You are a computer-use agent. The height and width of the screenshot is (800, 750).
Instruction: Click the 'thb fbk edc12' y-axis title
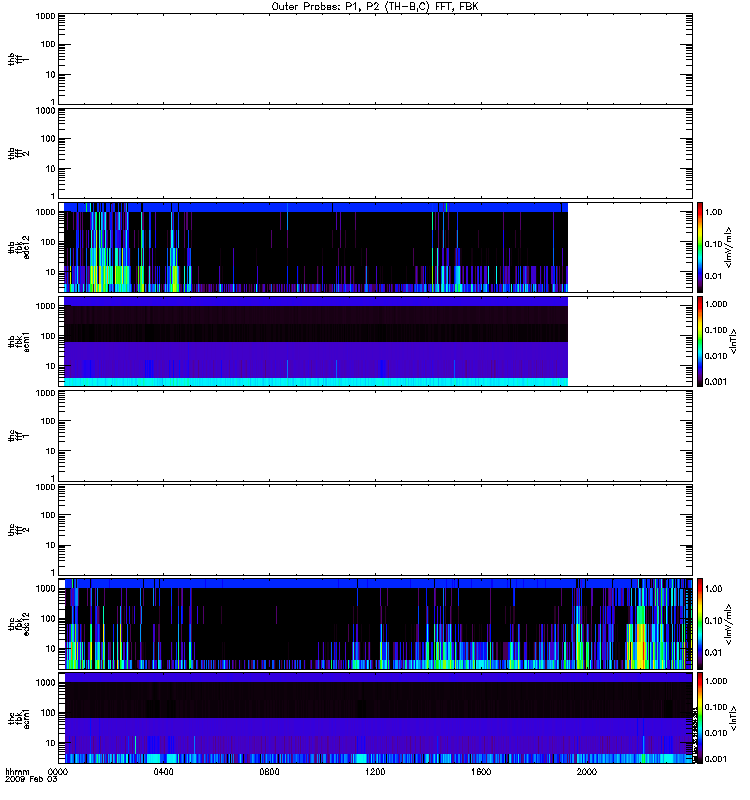point(18,247)
